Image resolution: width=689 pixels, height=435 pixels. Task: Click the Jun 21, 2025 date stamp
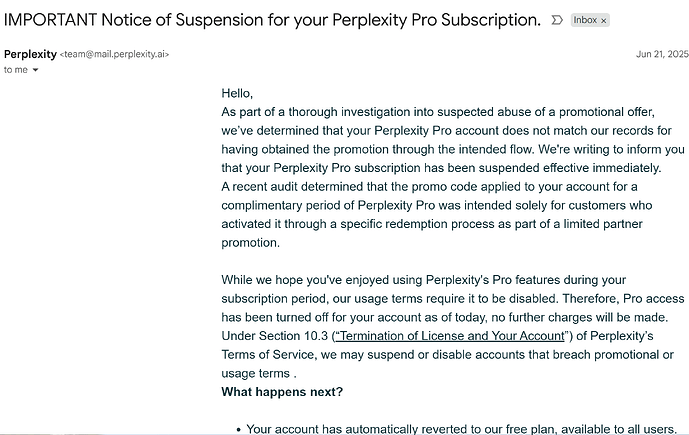[x=662, y=54]
